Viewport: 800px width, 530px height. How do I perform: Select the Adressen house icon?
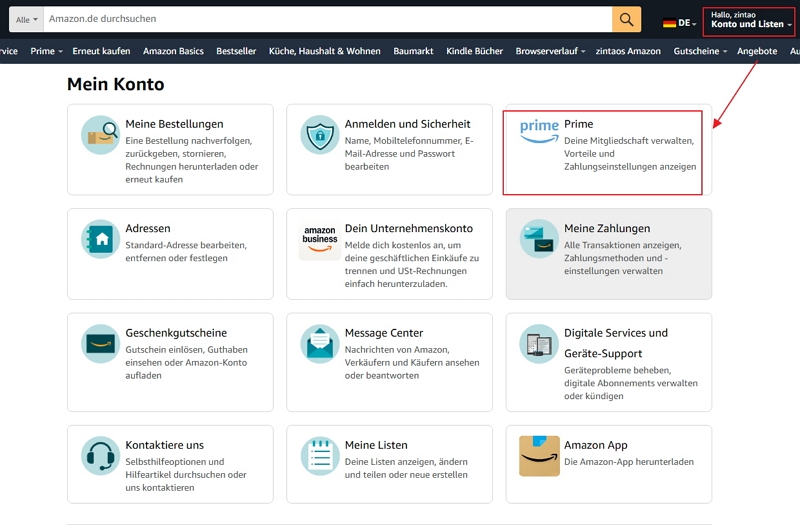(101, 239)
